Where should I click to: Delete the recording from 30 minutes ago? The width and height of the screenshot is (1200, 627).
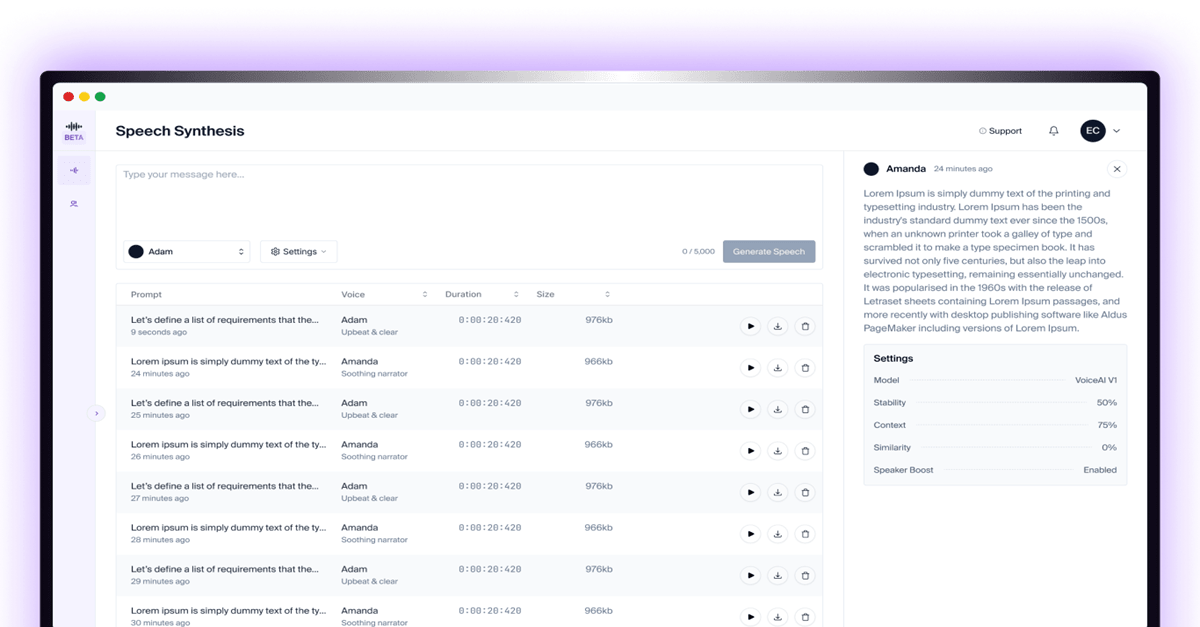(x=805, y=616)
